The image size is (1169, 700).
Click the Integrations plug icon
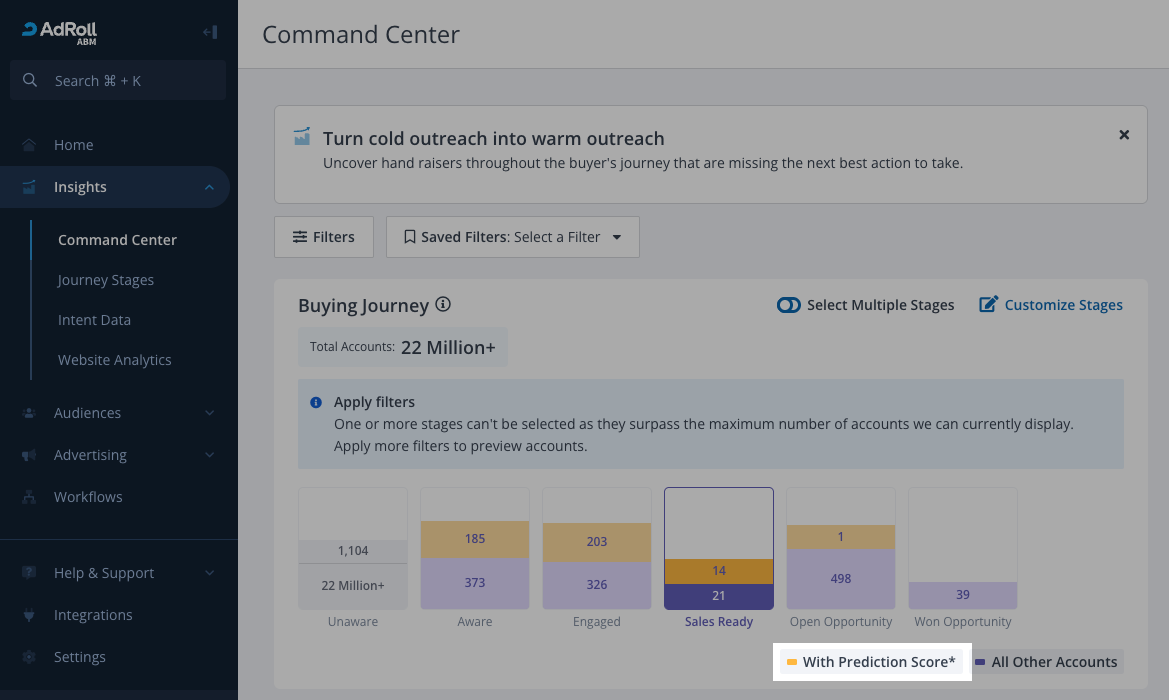pos(29,615)
